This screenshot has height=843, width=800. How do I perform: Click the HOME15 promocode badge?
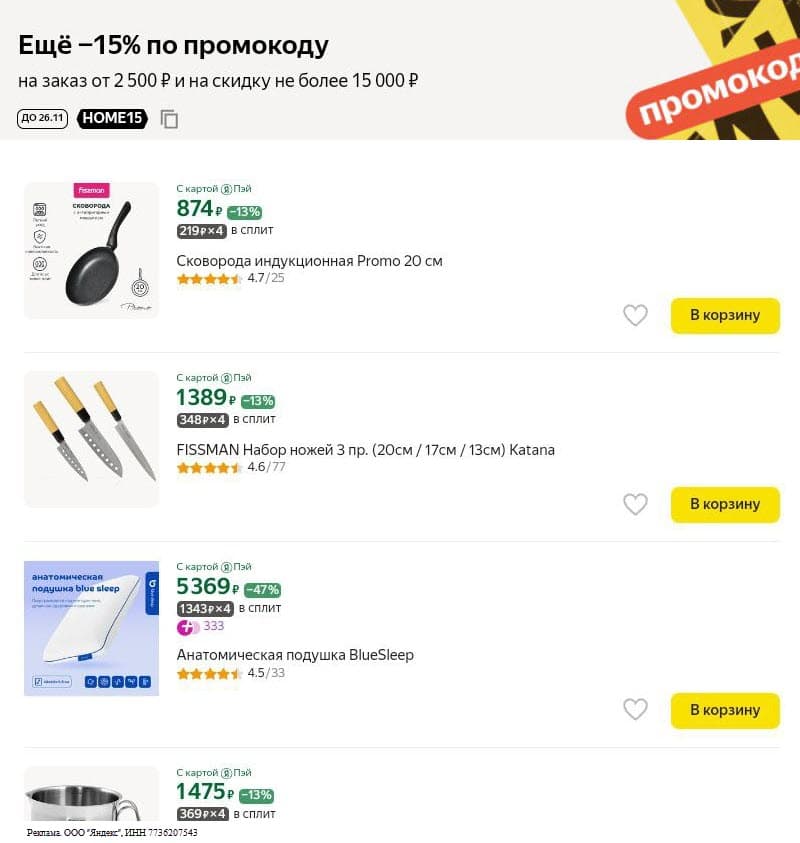click(x=112, y=118)
